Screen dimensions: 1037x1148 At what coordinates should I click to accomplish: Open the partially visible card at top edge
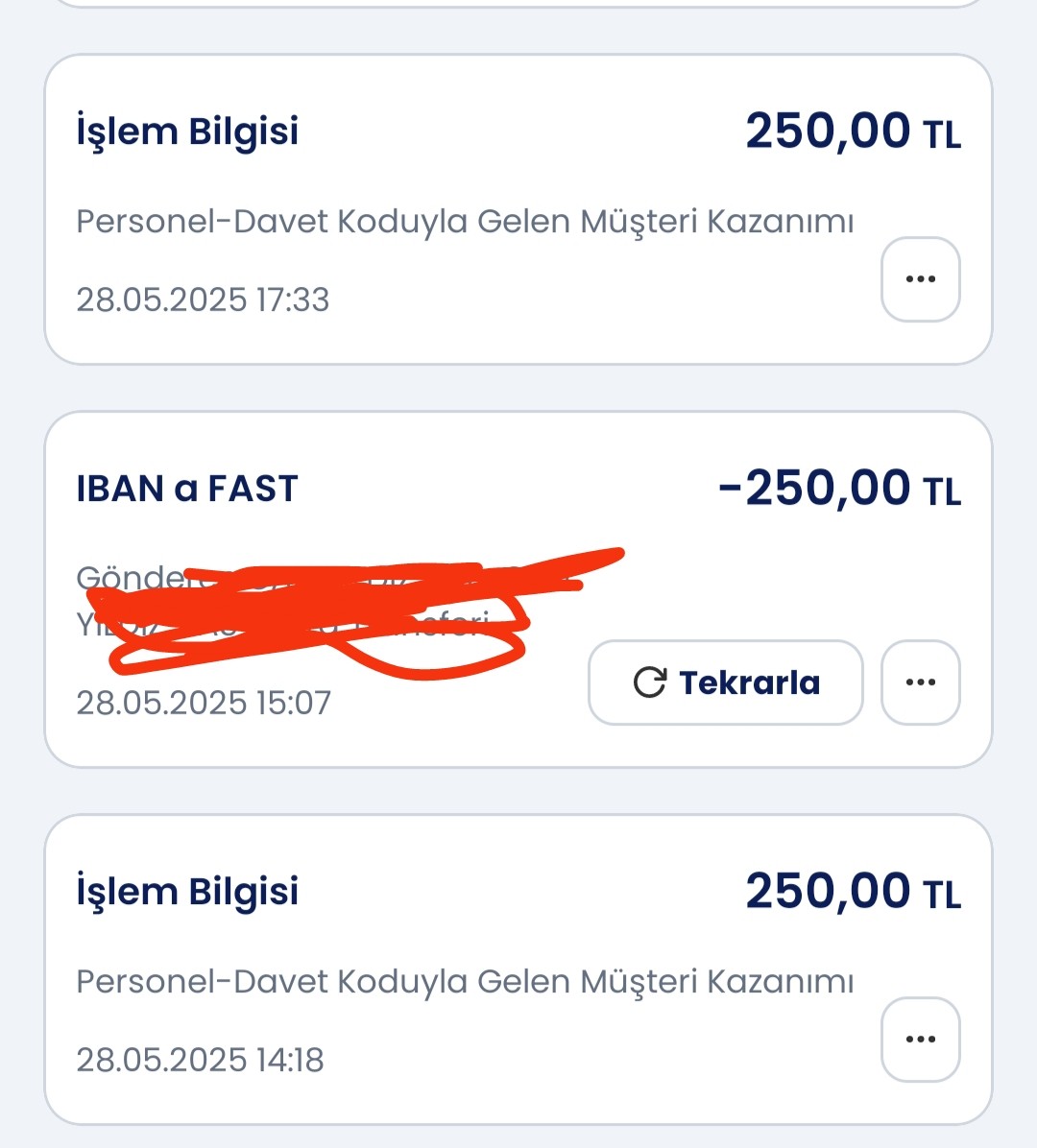(518, 3)
